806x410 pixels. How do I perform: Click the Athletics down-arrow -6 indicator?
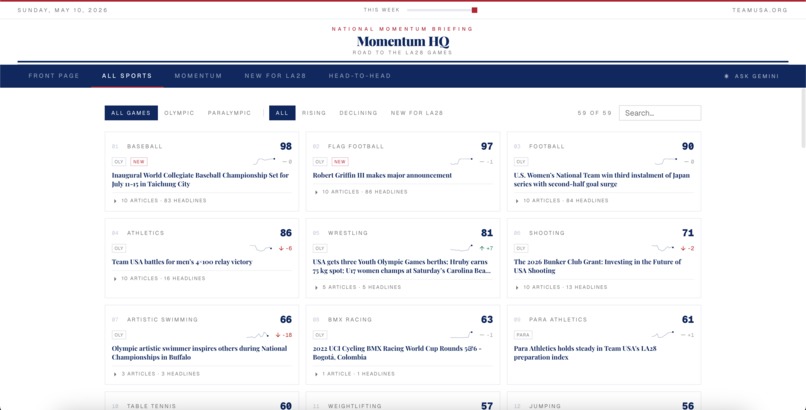tap(285, 248)
